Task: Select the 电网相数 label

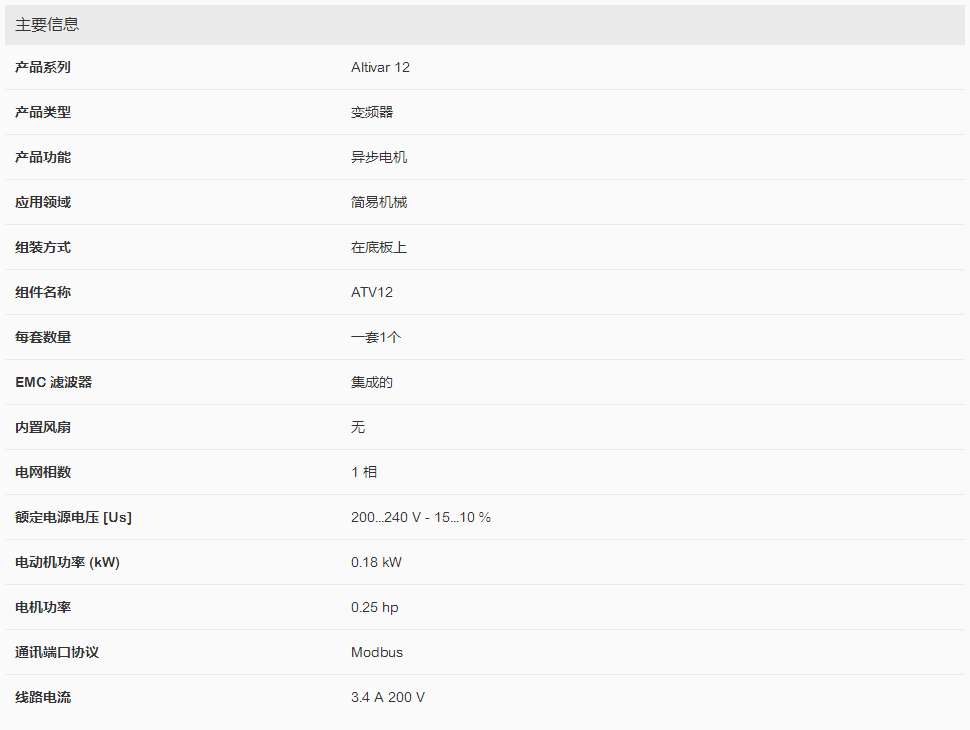Action: click(43, 473)
